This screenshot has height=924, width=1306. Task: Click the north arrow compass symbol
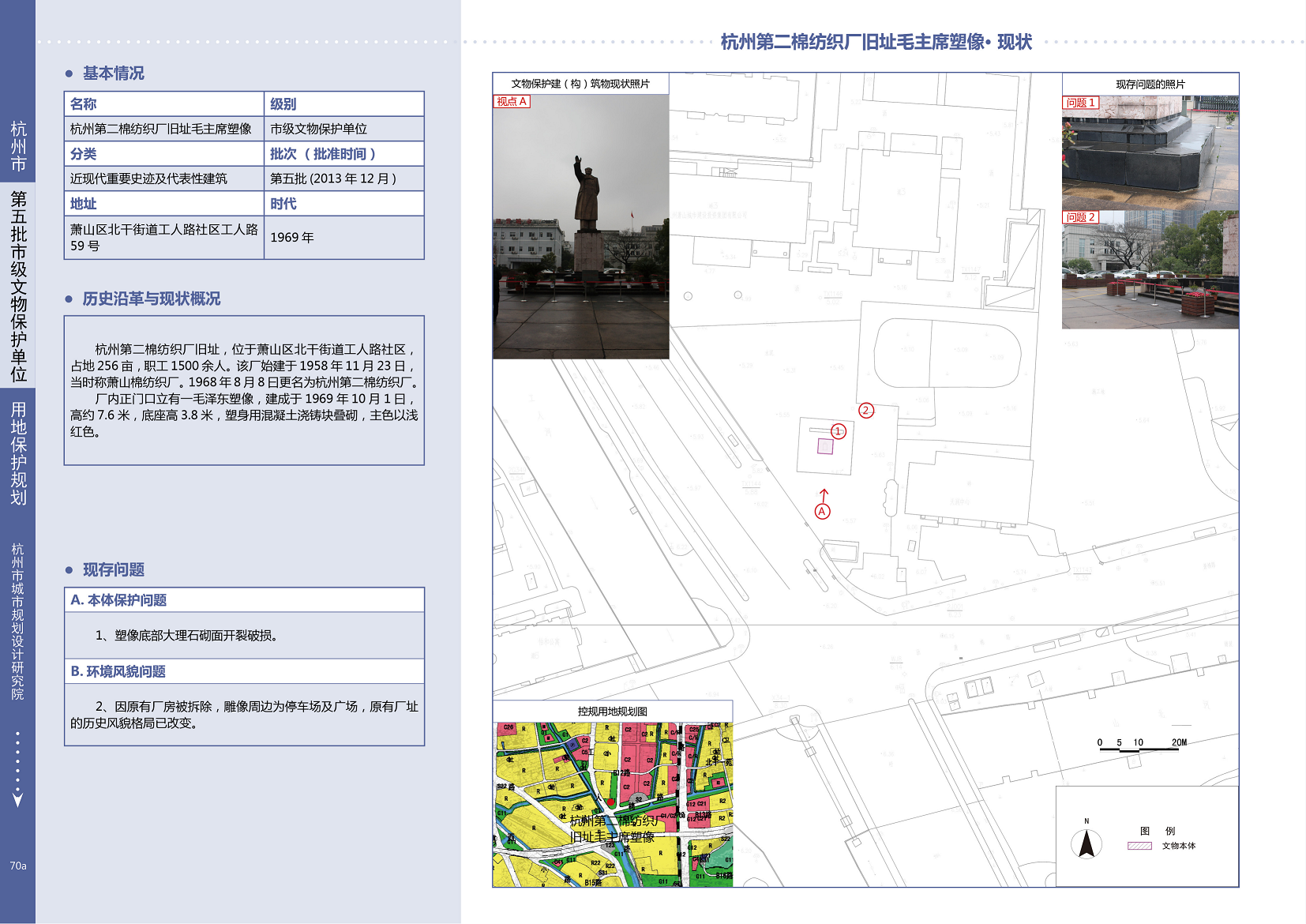(1086, 843)
